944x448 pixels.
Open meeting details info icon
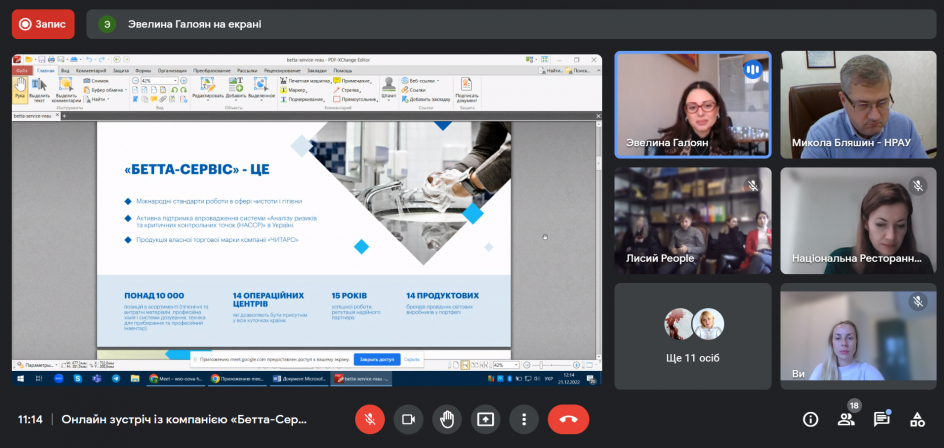tap(810, 419)
